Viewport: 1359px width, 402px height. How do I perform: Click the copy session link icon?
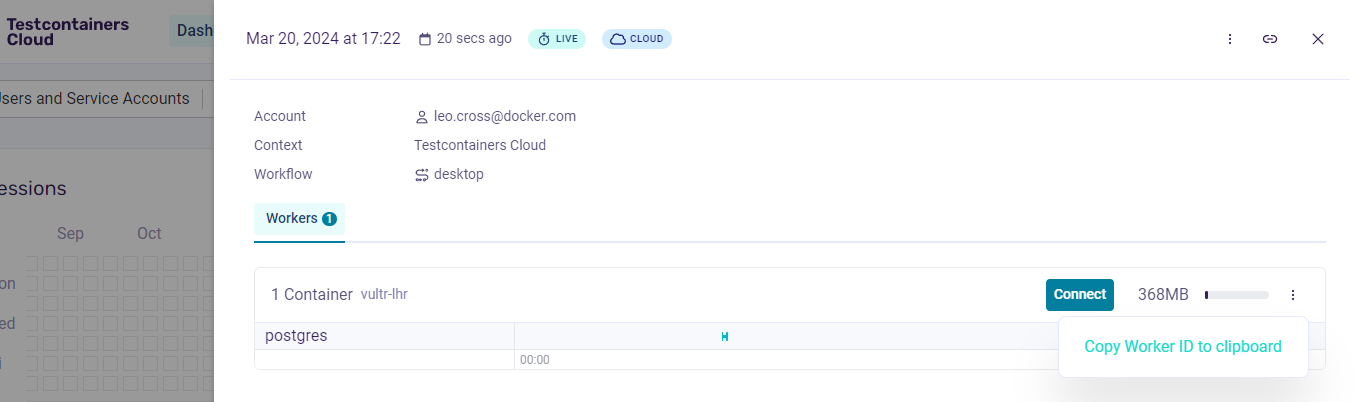tap(1270, 39)
